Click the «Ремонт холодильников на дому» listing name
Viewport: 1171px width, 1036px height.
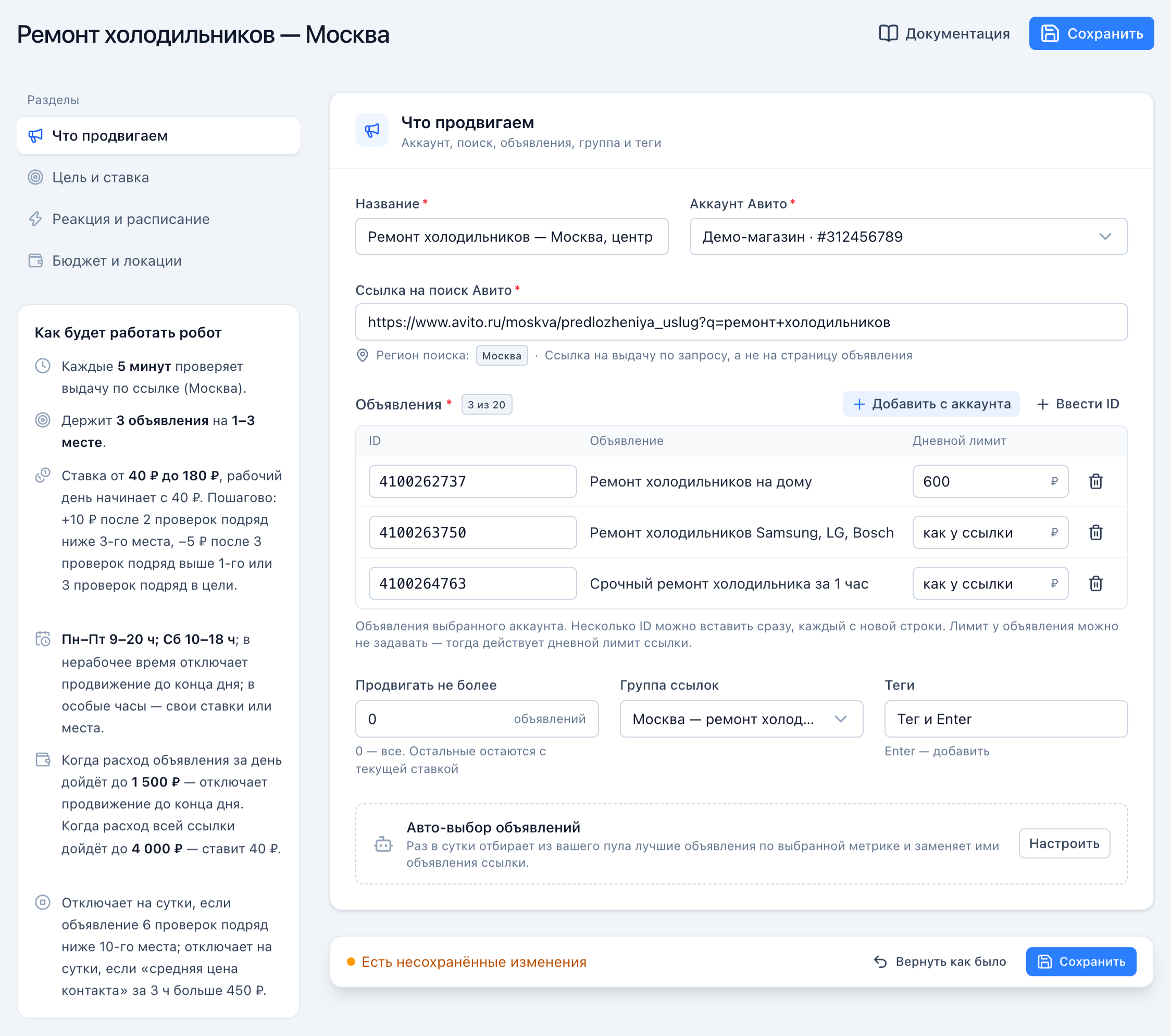(x=701, y=482)
